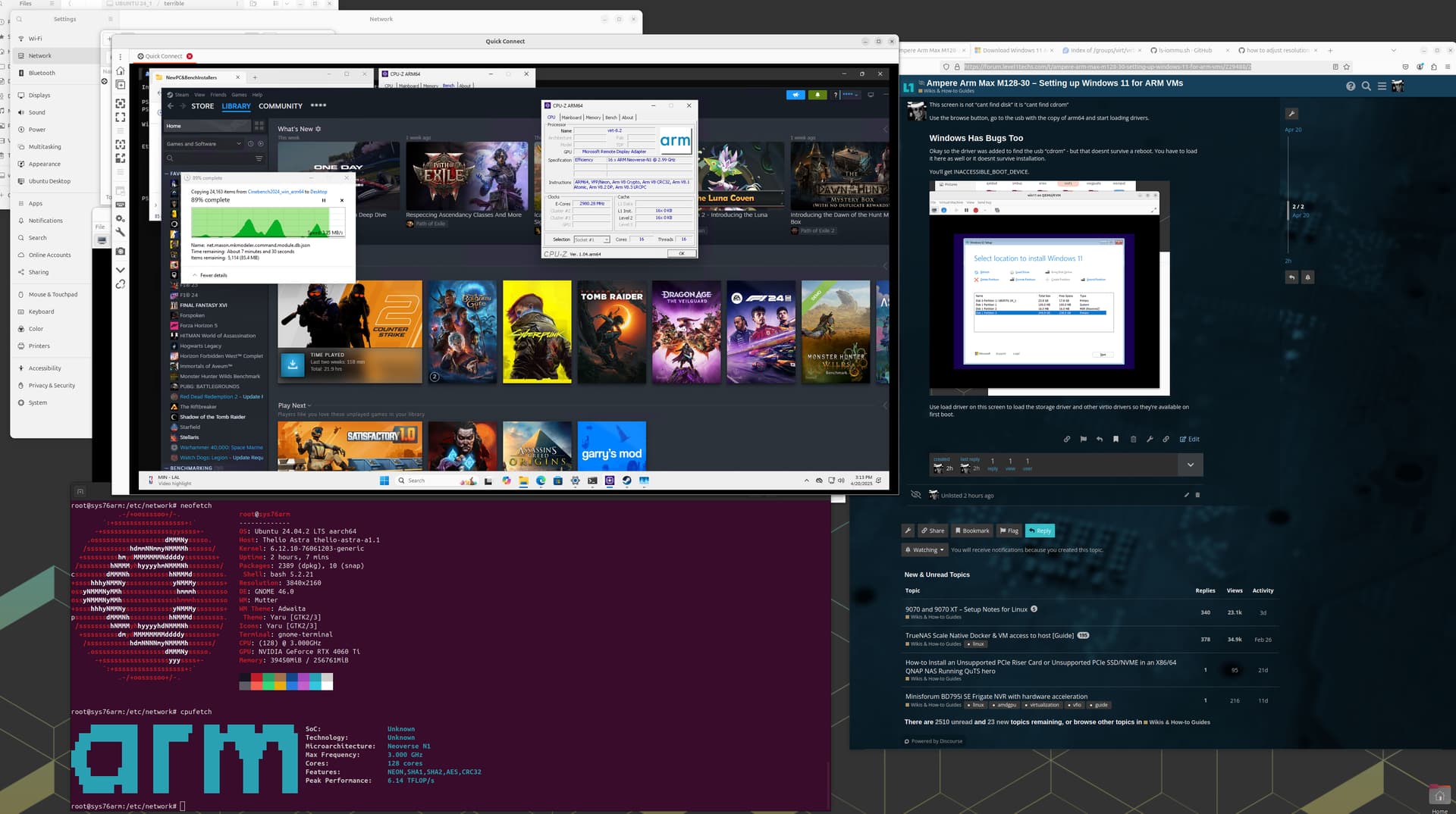Expand the Watching notification dropdown
The height and width of the screenshot is (814, 1456).
click(924, 550)
